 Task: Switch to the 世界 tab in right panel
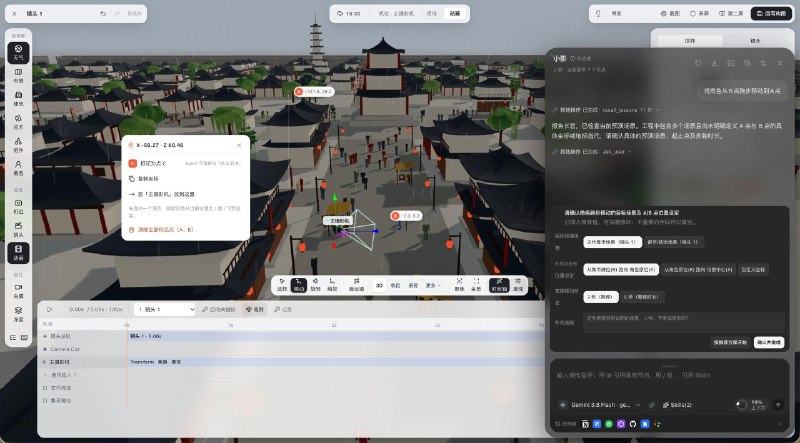690,40
